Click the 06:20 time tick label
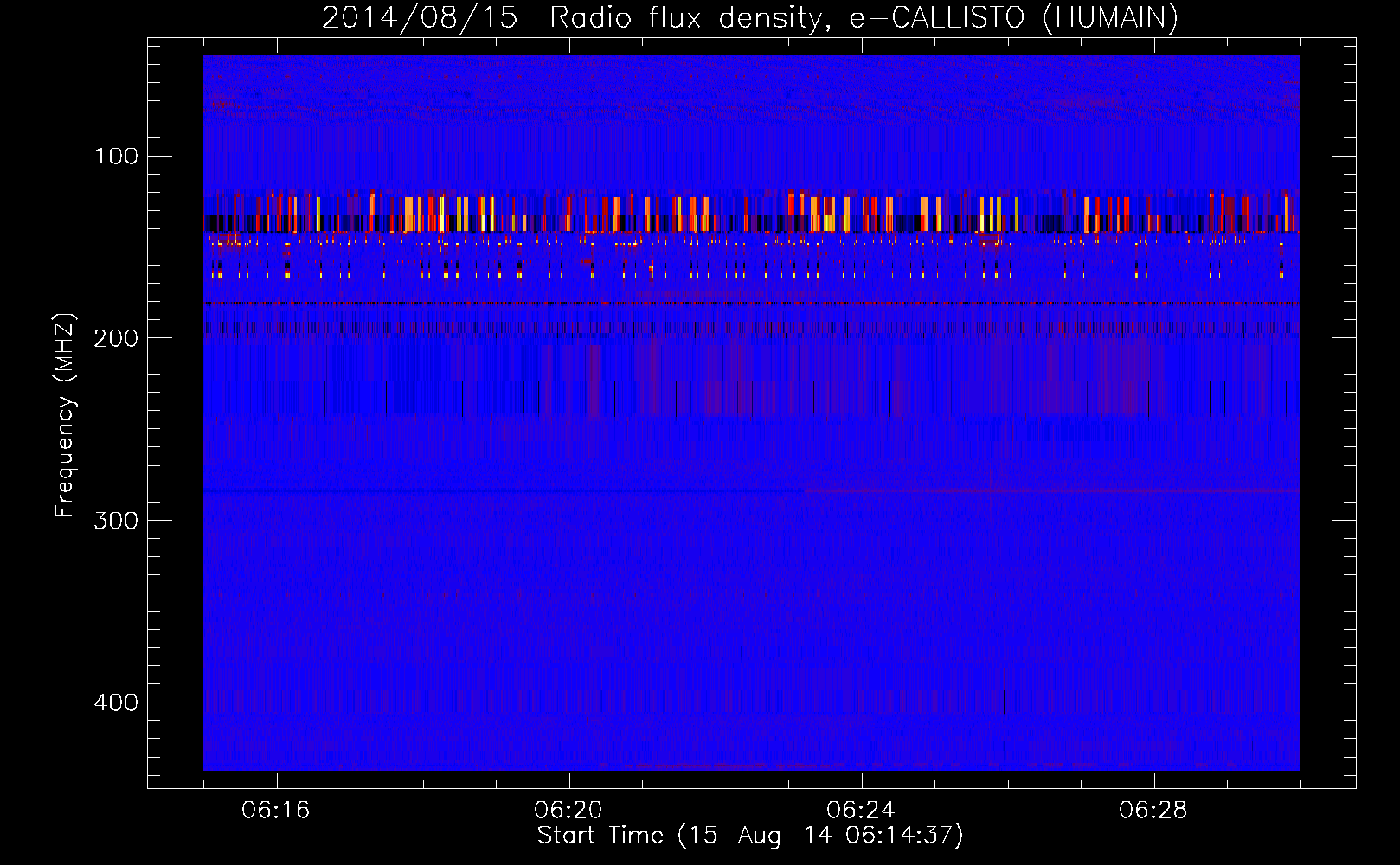This screenshot has height=865, width=1400. click(568, 811)
